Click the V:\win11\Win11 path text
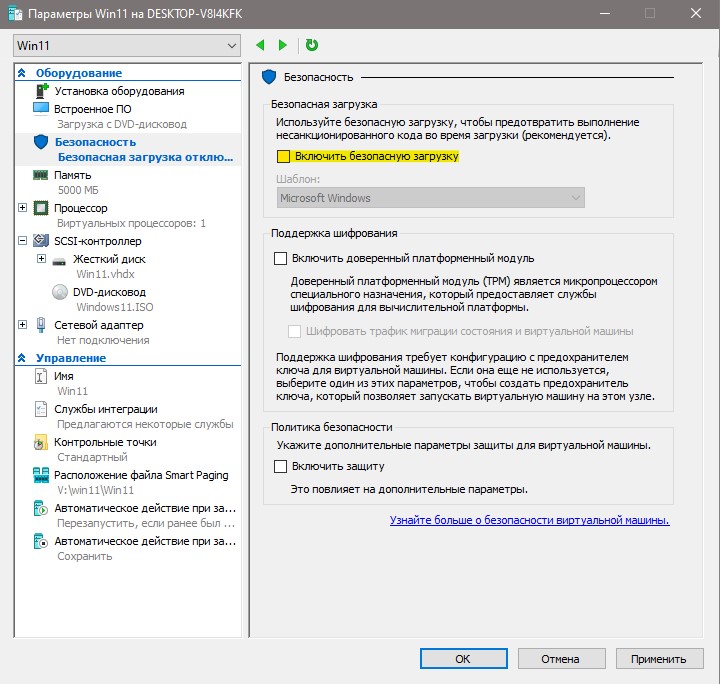This screenshot has width=720, height=684. (x=96, y=490)
